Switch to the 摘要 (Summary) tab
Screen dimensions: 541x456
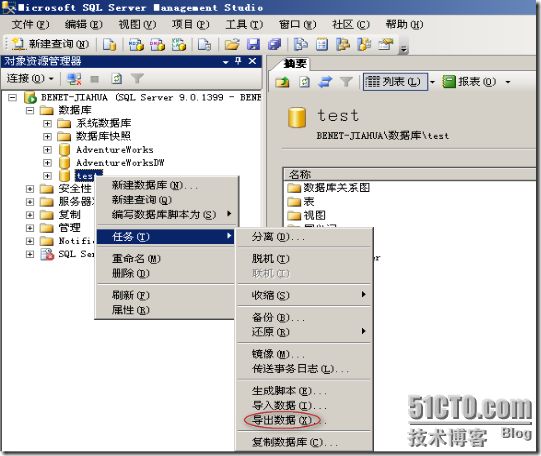tap(294, 64)
